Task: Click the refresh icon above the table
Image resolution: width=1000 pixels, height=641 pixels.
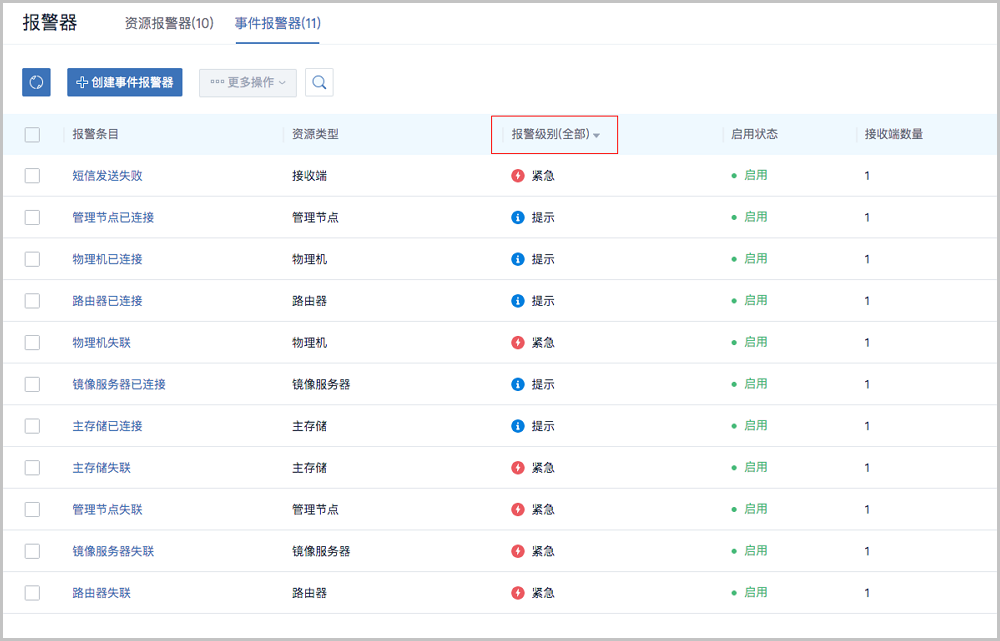Action: 36,82
